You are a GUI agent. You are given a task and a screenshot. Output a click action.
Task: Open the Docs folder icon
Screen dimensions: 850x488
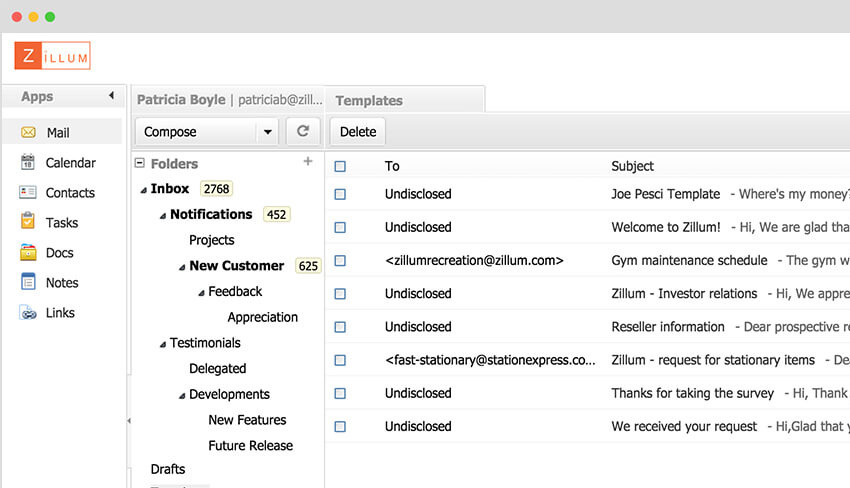[x=28, y=252]
